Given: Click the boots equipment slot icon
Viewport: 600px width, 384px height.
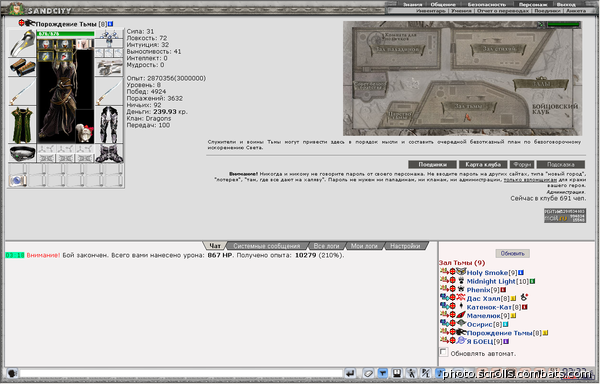Looking at the screenshot, I should tap(109, 153).
